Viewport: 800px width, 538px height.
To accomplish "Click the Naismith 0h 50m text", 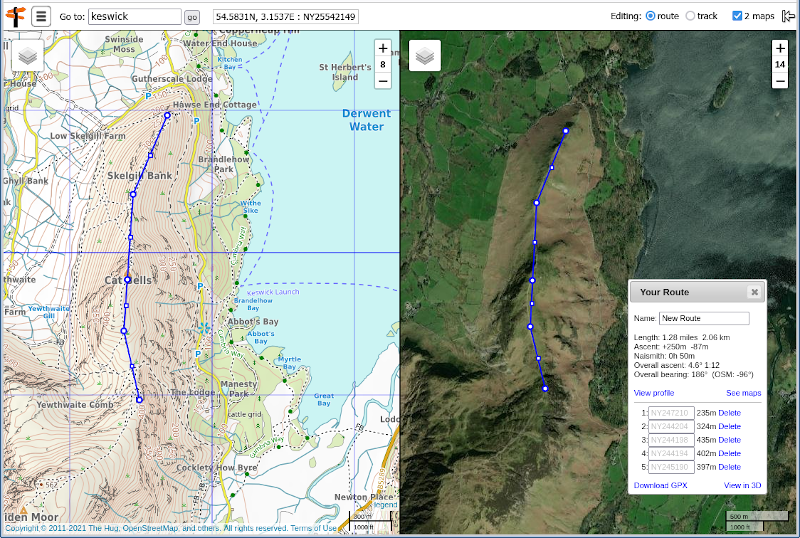I will (x=664, y=356).
